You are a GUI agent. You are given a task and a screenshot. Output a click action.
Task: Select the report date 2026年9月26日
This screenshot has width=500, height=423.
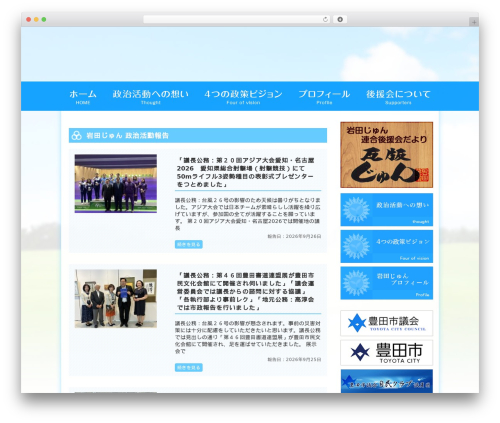294,236
